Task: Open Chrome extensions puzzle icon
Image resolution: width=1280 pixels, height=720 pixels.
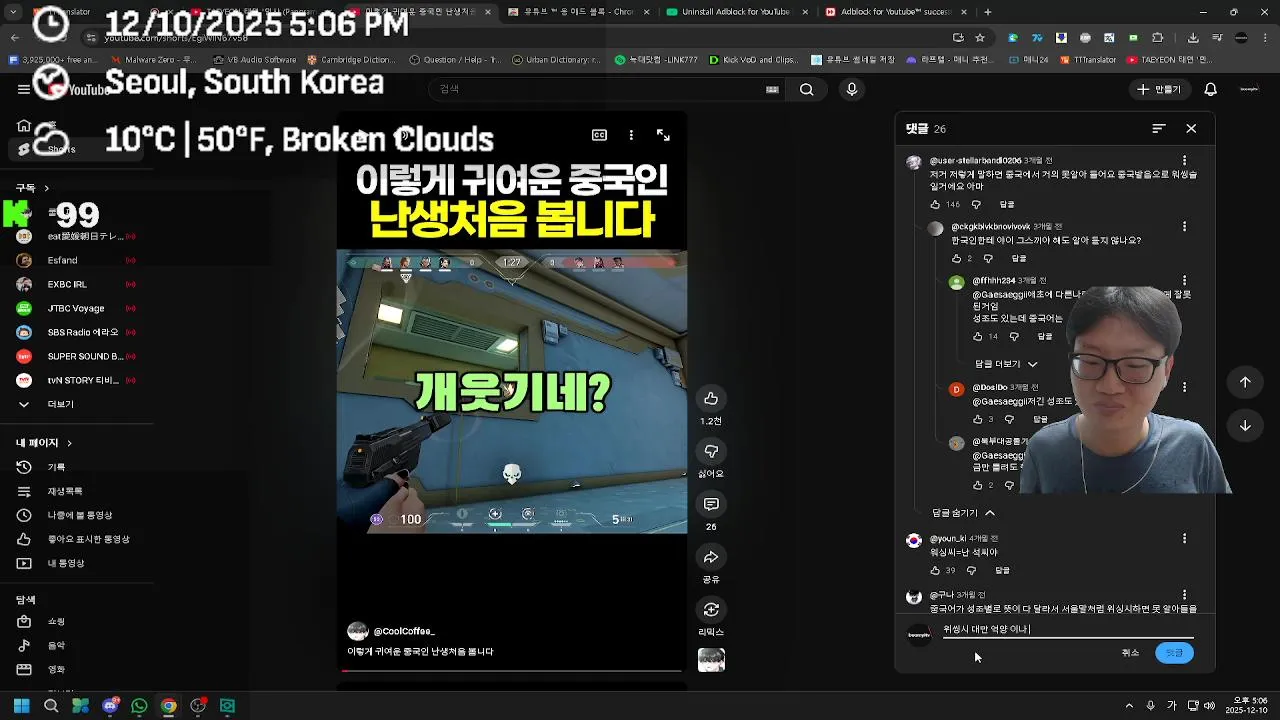Action: tap(1158, 37)
